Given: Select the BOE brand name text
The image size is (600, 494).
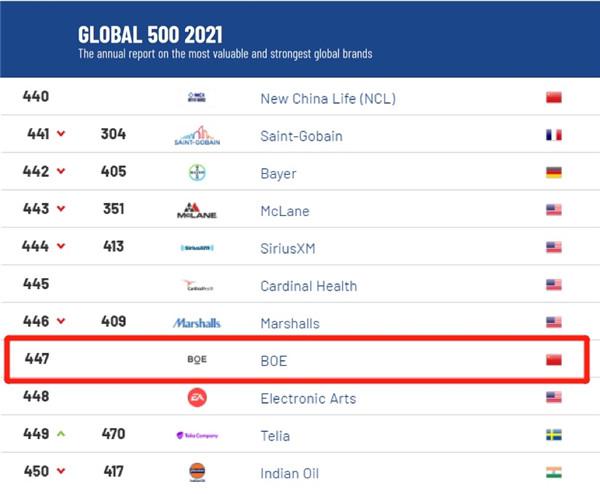Looking at the screenshot, I should pos(272,361).
